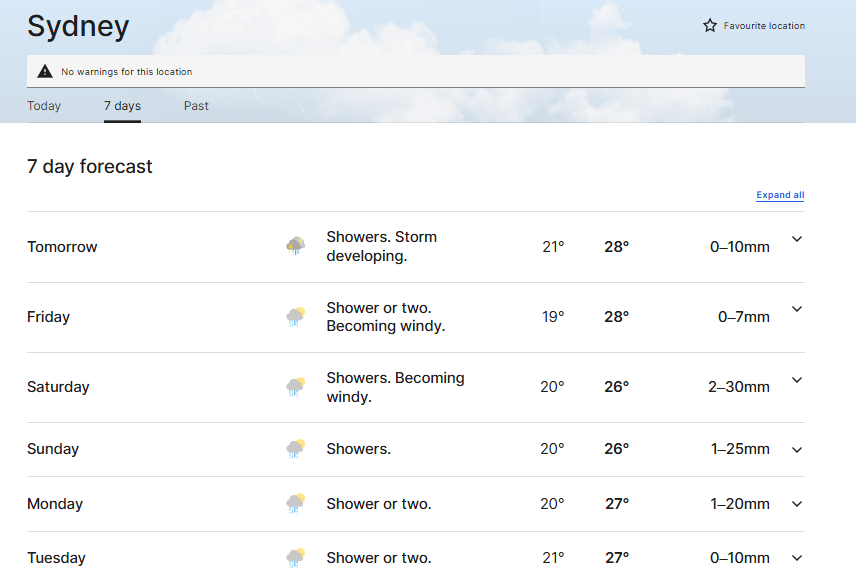This screenshot has width=856, height=584.
Task: Click Monday's shower weather icon
Action: click(x=295, y=504)
